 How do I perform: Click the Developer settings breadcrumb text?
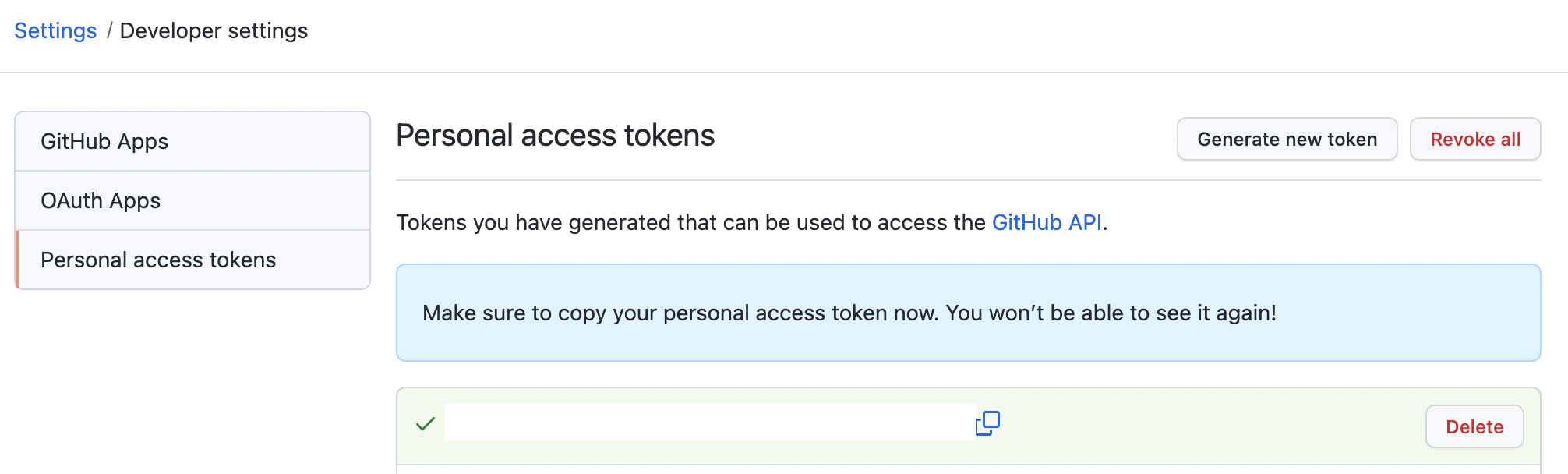pyautogui.click(x=214, y=30)
